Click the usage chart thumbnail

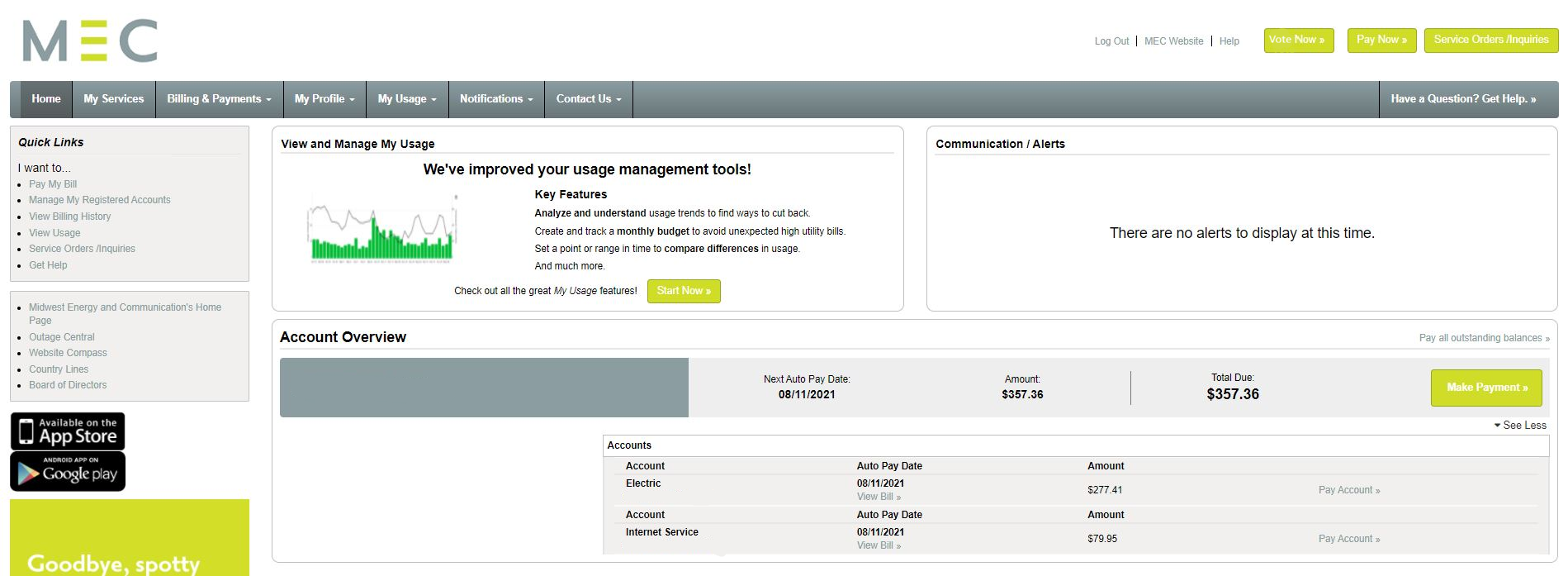pos(382,229)
